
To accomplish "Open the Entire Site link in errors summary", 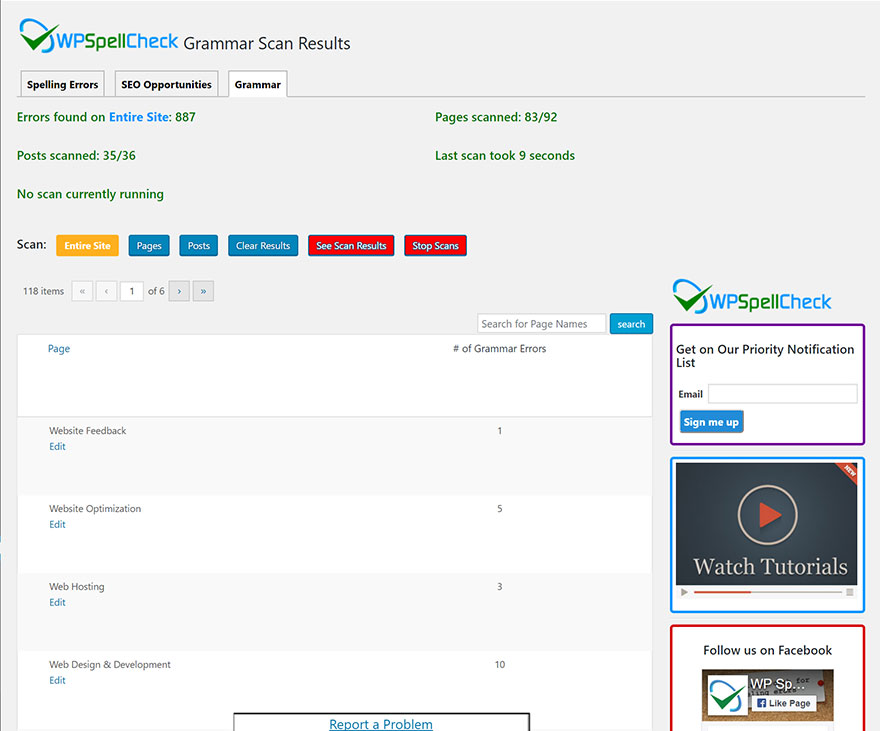I will click(x=139, y=117).
